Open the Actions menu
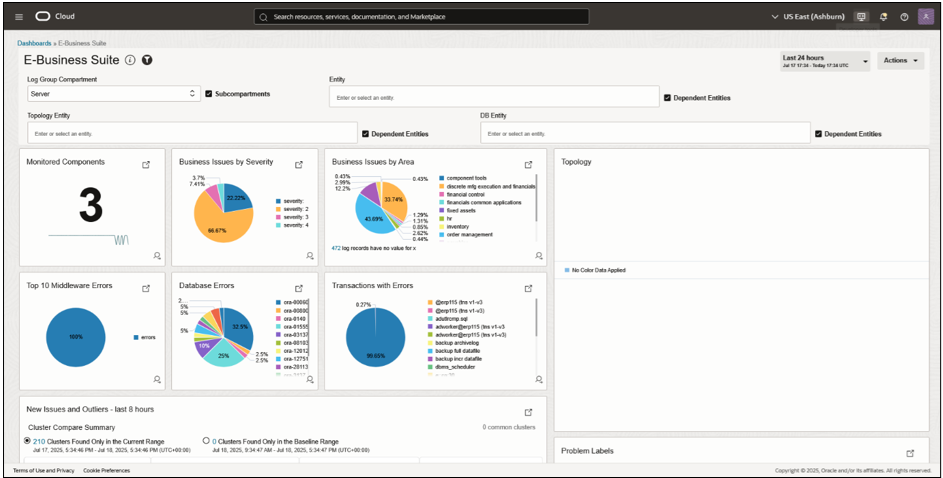 pyautogui.click(x=900, y=61)
